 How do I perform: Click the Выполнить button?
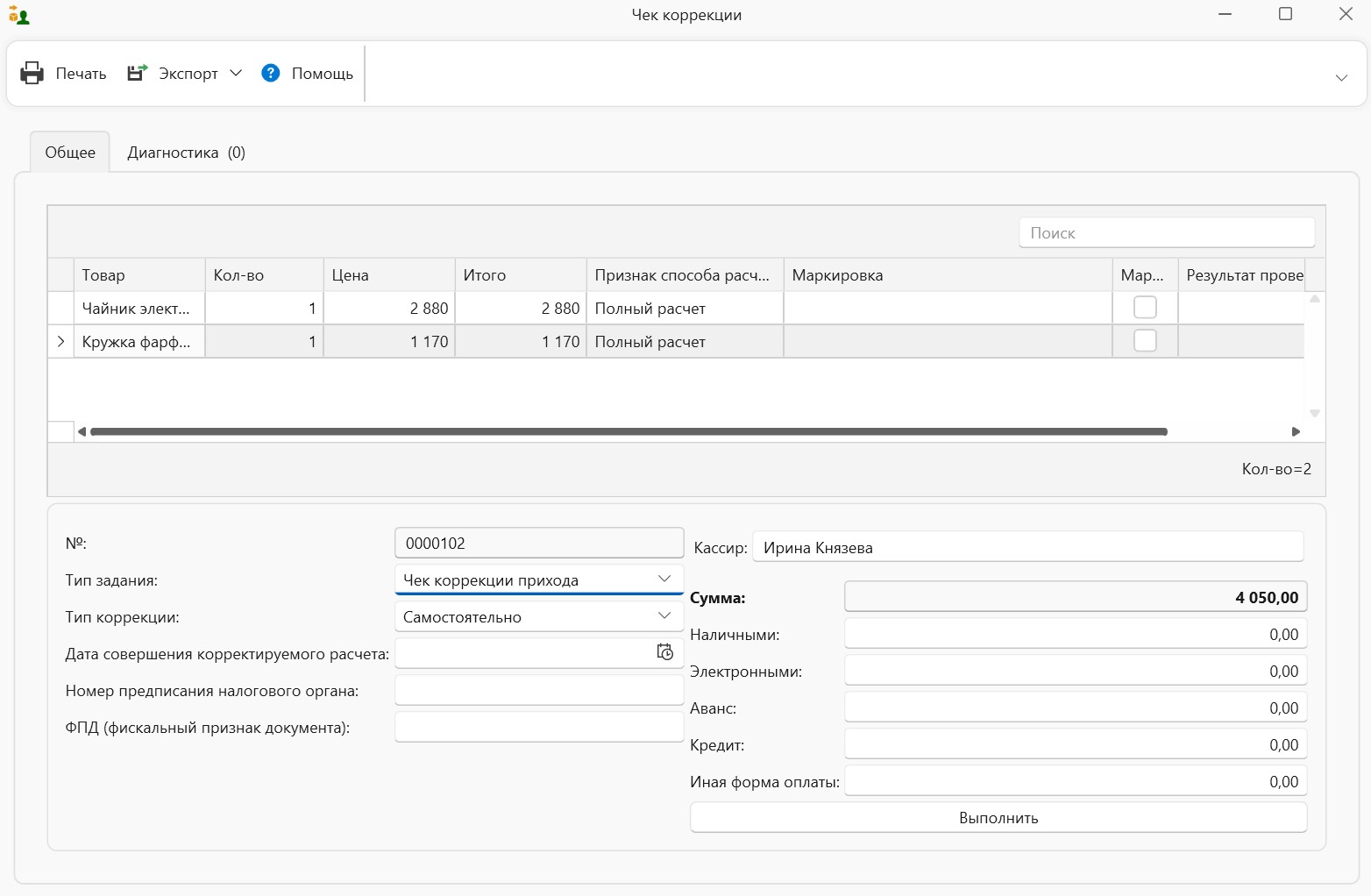[x=998, y=817]
